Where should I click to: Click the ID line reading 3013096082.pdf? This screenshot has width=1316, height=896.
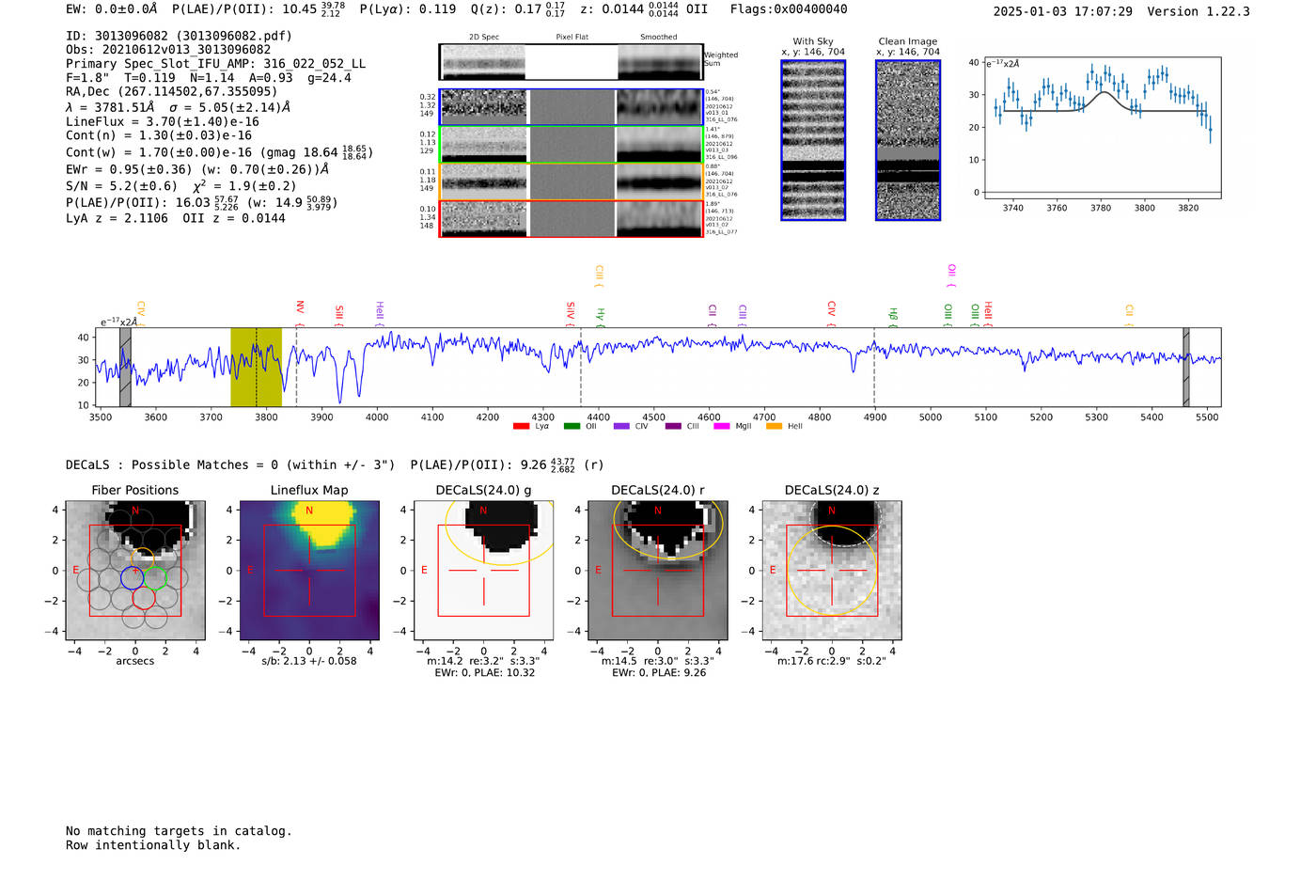pos(179,36)
